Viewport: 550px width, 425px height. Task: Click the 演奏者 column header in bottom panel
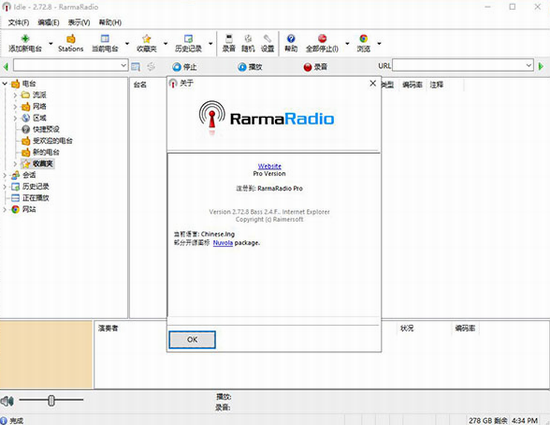pyautogui.click(x=108, y=328)
